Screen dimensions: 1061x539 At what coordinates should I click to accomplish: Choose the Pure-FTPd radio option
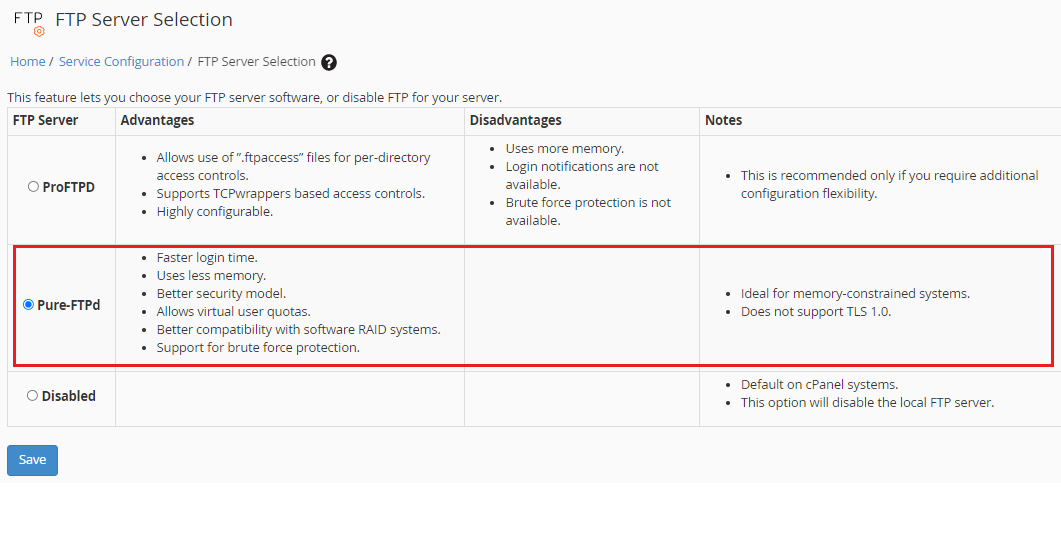28,305
